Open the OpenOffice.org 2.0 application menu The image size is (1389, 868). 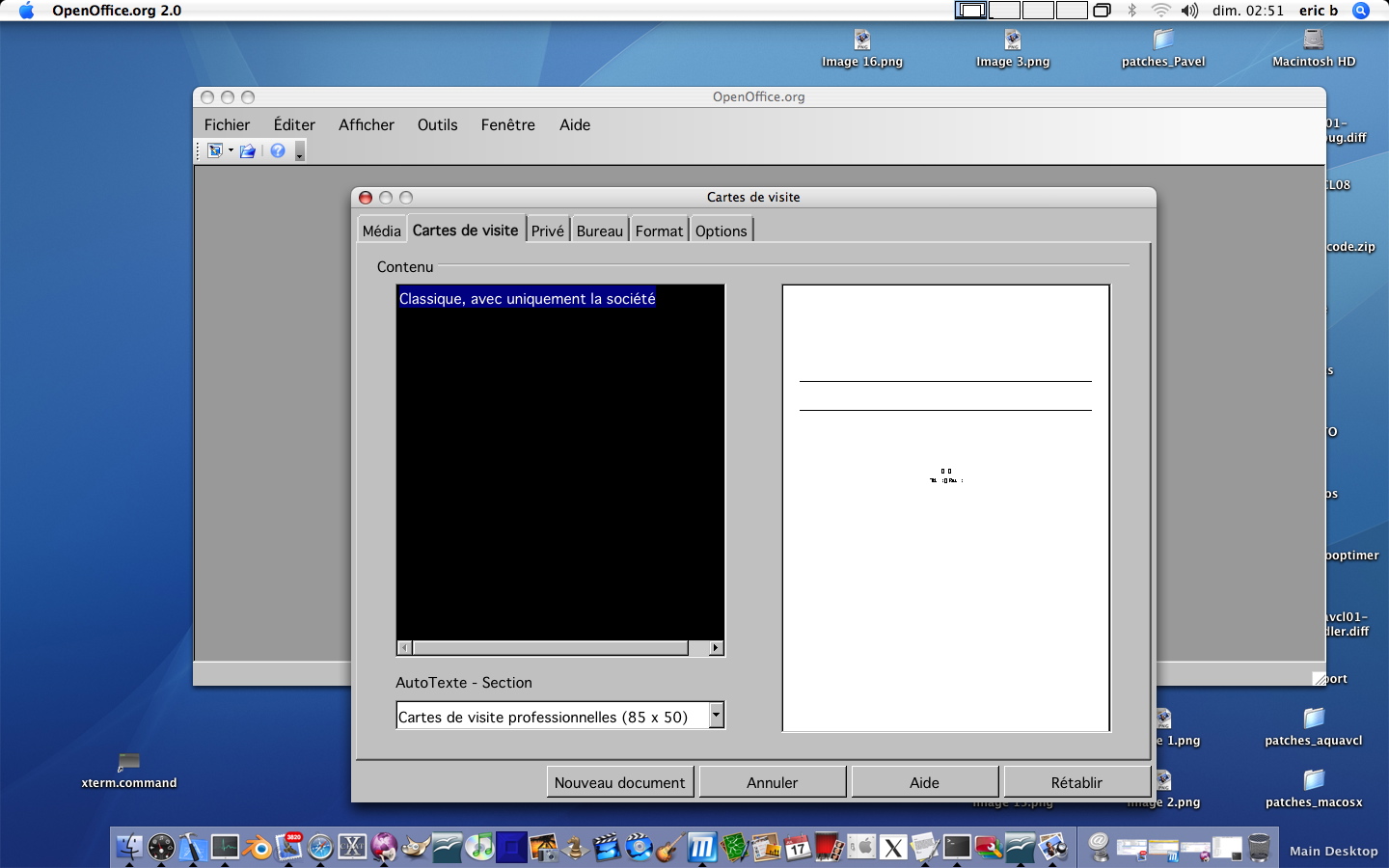[117, 11]
